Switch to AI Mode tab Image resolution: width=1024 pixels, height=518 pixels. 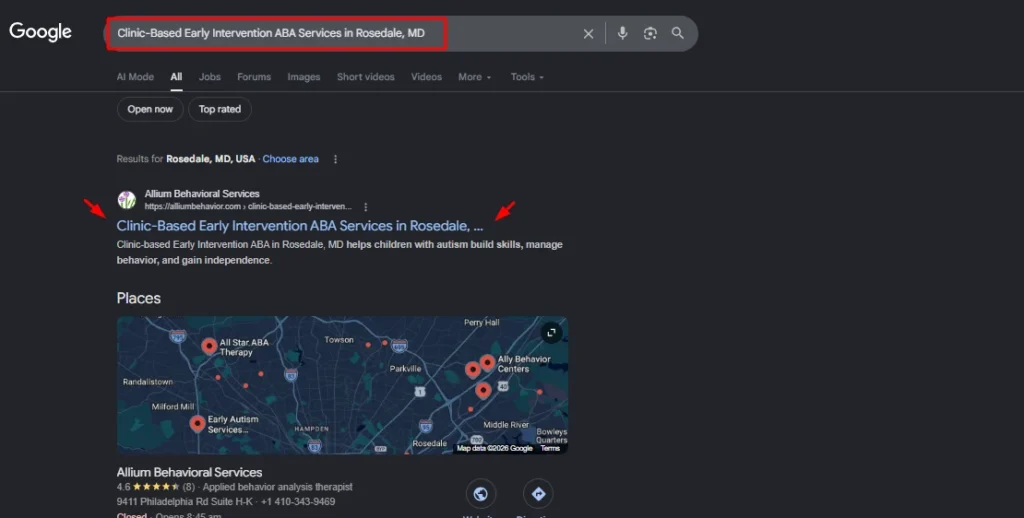tap(135, 77)
